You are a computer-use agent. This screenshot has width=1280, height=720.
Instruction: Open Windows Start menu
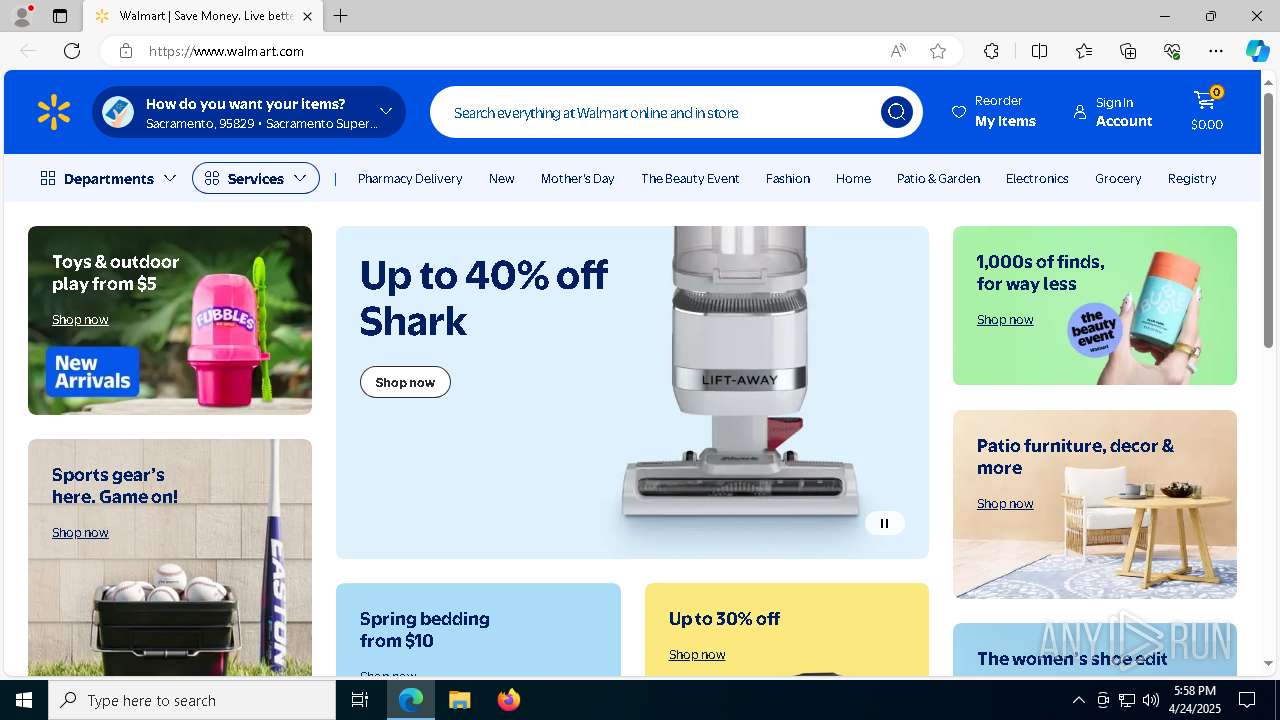24,700
